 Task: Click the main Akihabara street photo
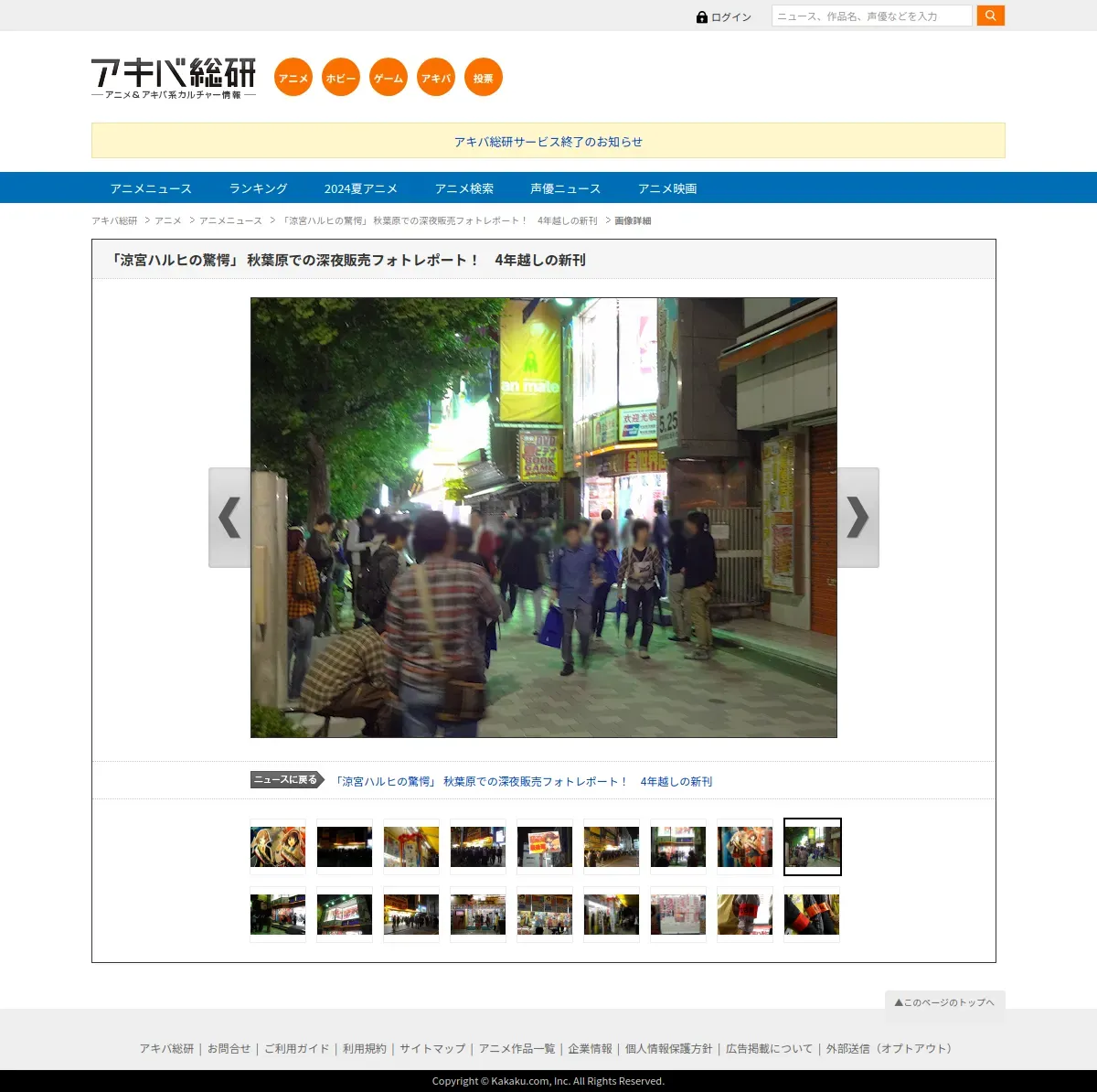pyautogui.click(x=544, y=518)
